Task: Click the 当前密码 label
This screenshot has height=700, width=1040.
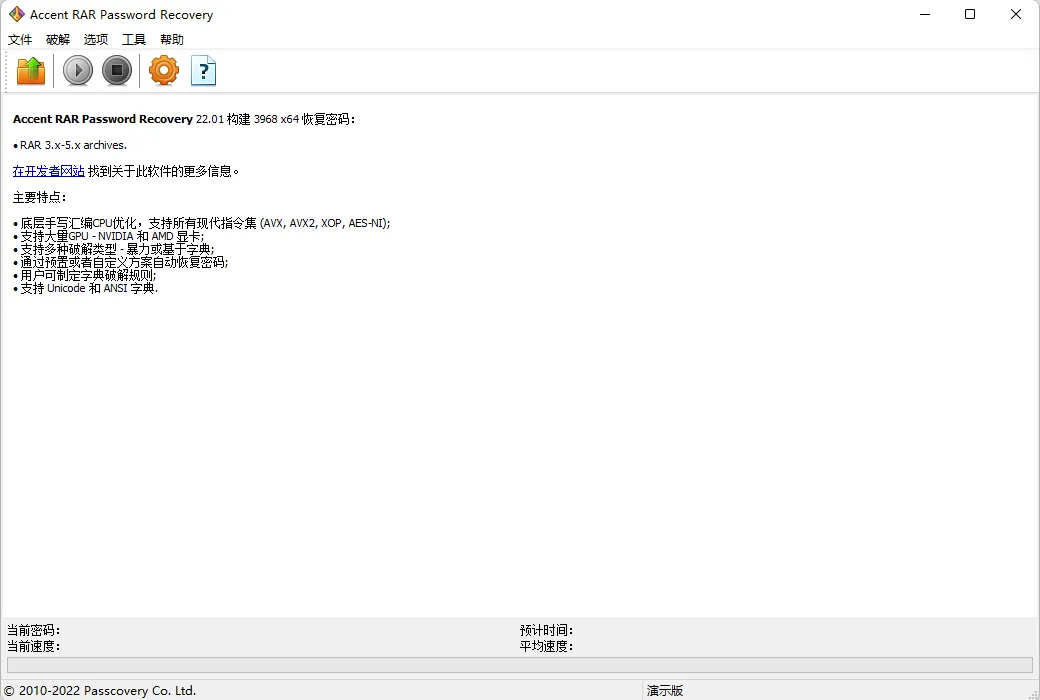Action: pyautogui.click(x=33, y=630)
